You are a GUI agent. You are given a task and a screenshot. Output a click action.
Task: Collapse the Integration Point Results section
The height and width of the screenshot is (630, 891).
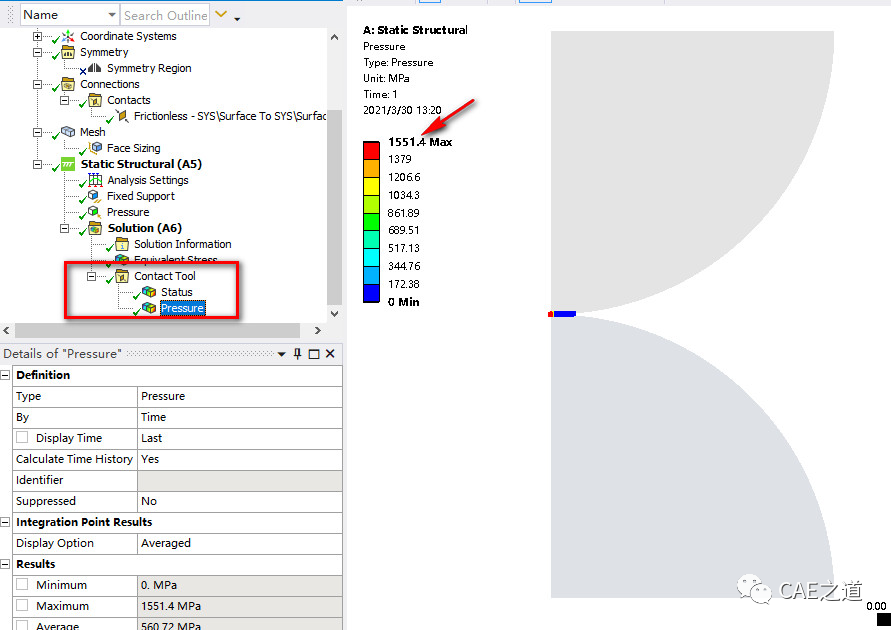[5, 522]
